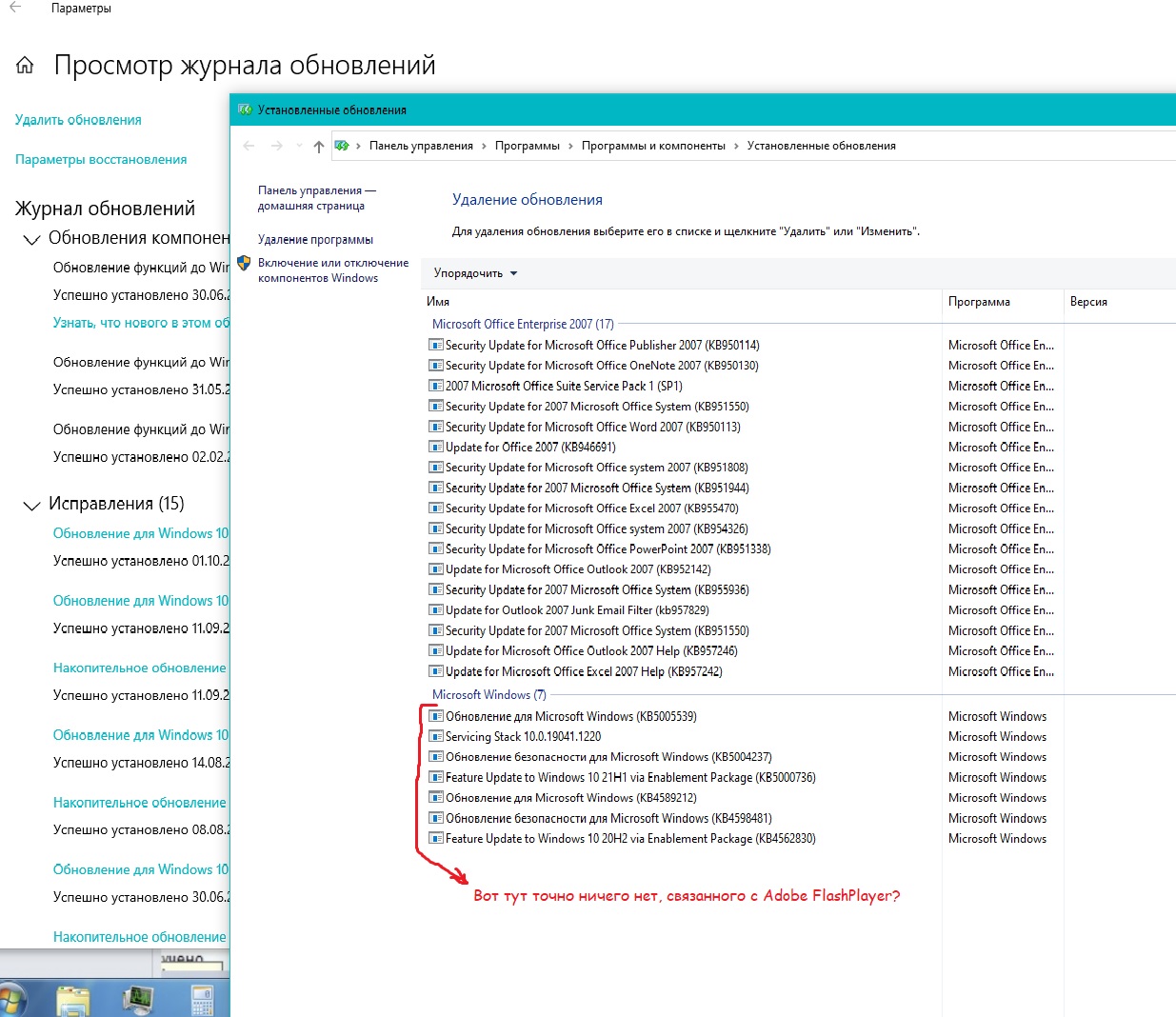1176x1017 pixels.
Task: Sort by the Имя column header
Action: pyautogui.click(x=682, y=301)
